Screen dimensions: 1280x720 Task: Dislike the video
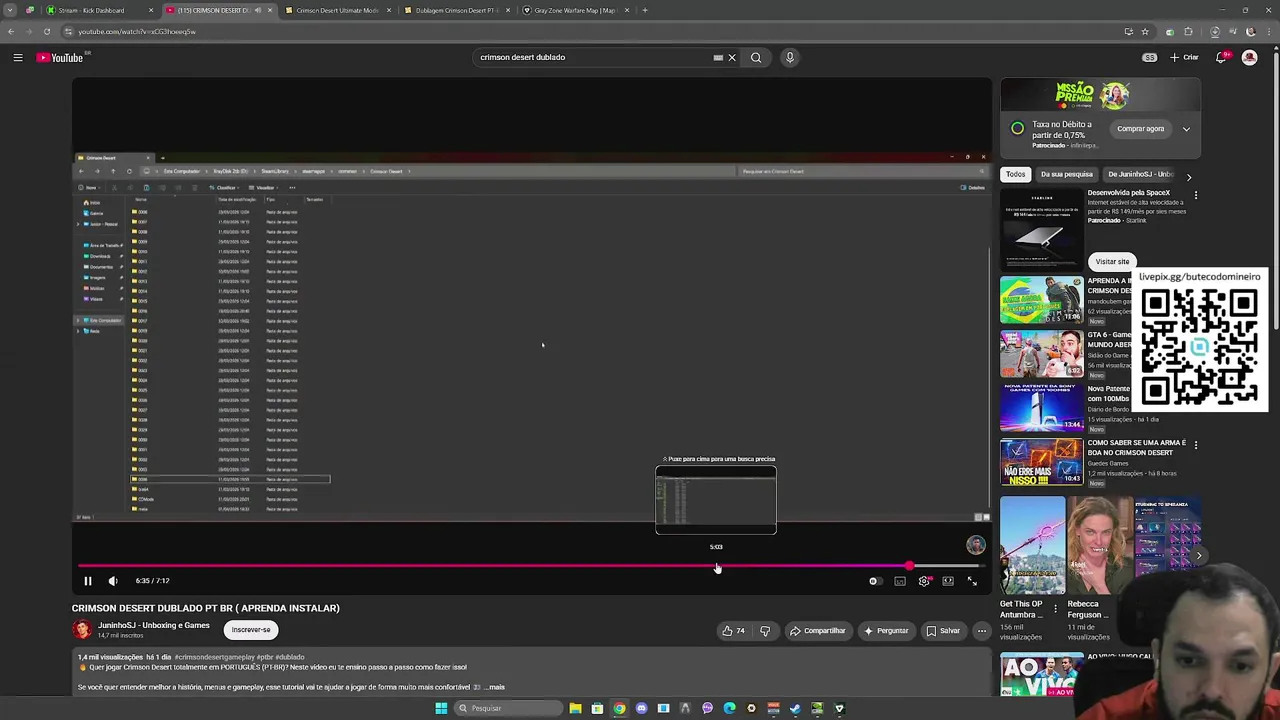click(x=765, y=631)
